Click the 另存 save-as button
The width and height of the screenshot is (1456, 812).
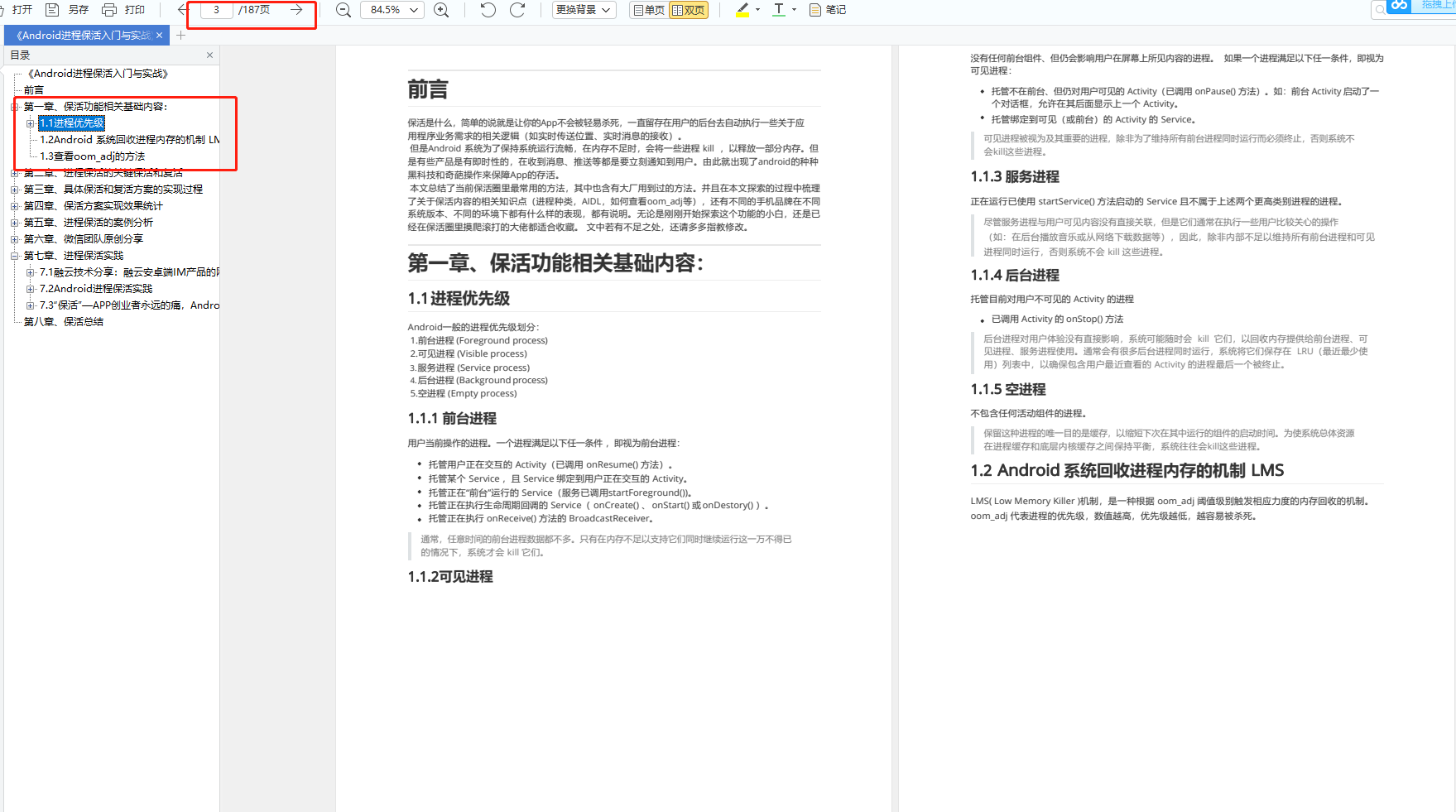(x=67, y=10)
